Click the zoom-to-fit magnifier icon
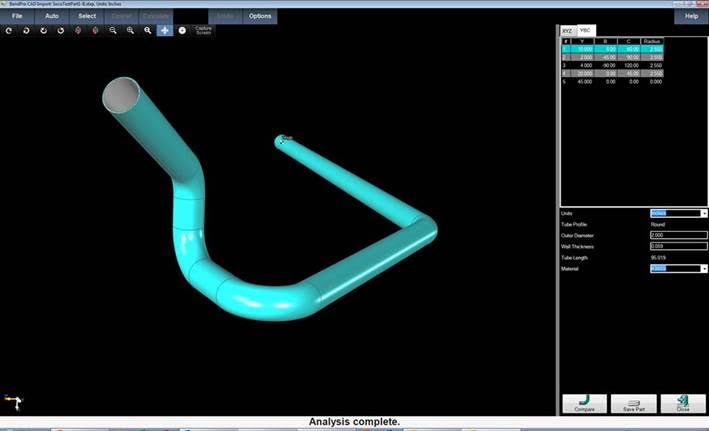The height and width of the screenshot is (431, 709). coord(147,30)
